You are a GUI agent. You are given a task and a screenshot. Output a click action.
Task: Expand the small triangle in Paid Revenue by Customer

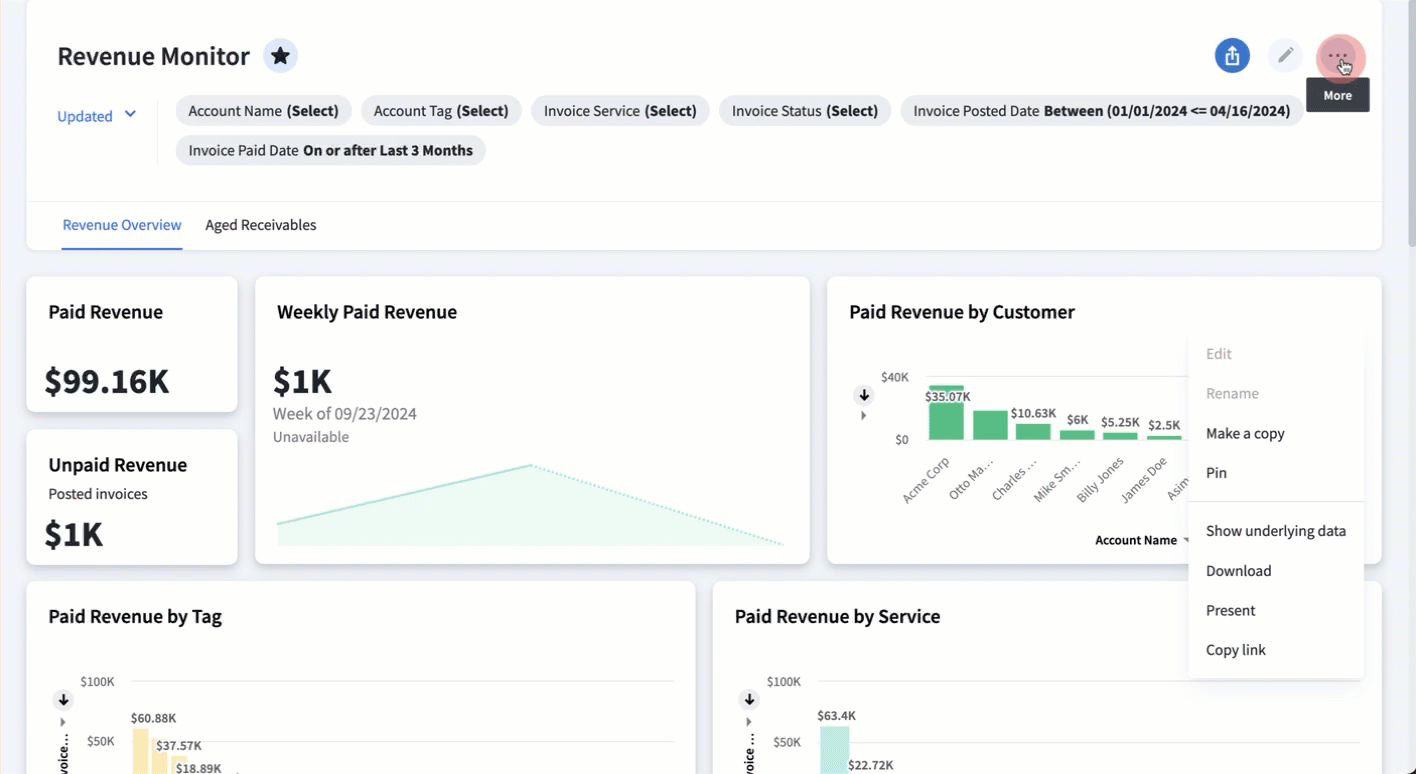(x=864, y=416)
